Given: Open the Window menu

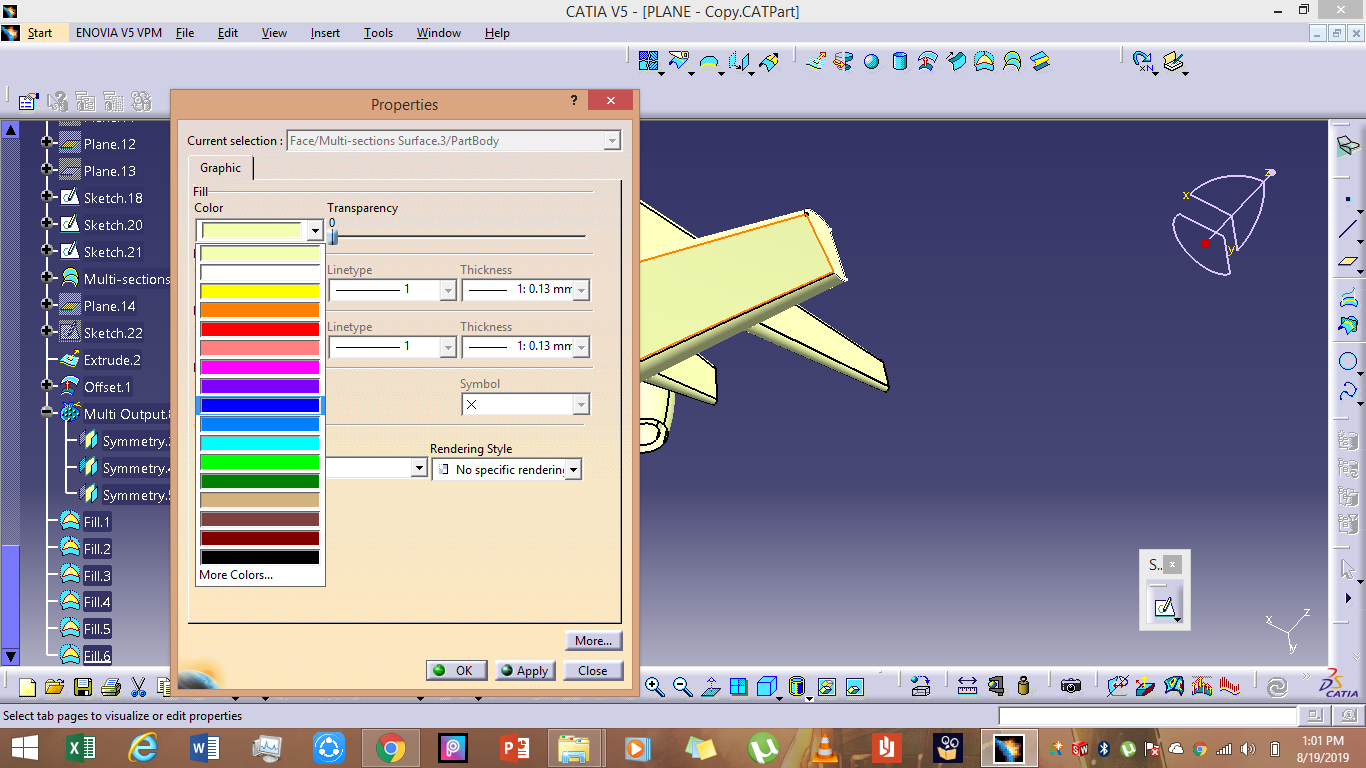Looking at the screenshot, I should (439, 33).
